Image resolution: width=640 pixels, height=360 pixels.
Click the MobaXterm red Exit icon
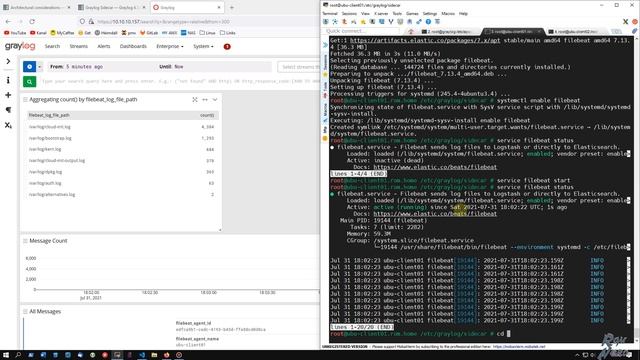[x=635, y=22]
